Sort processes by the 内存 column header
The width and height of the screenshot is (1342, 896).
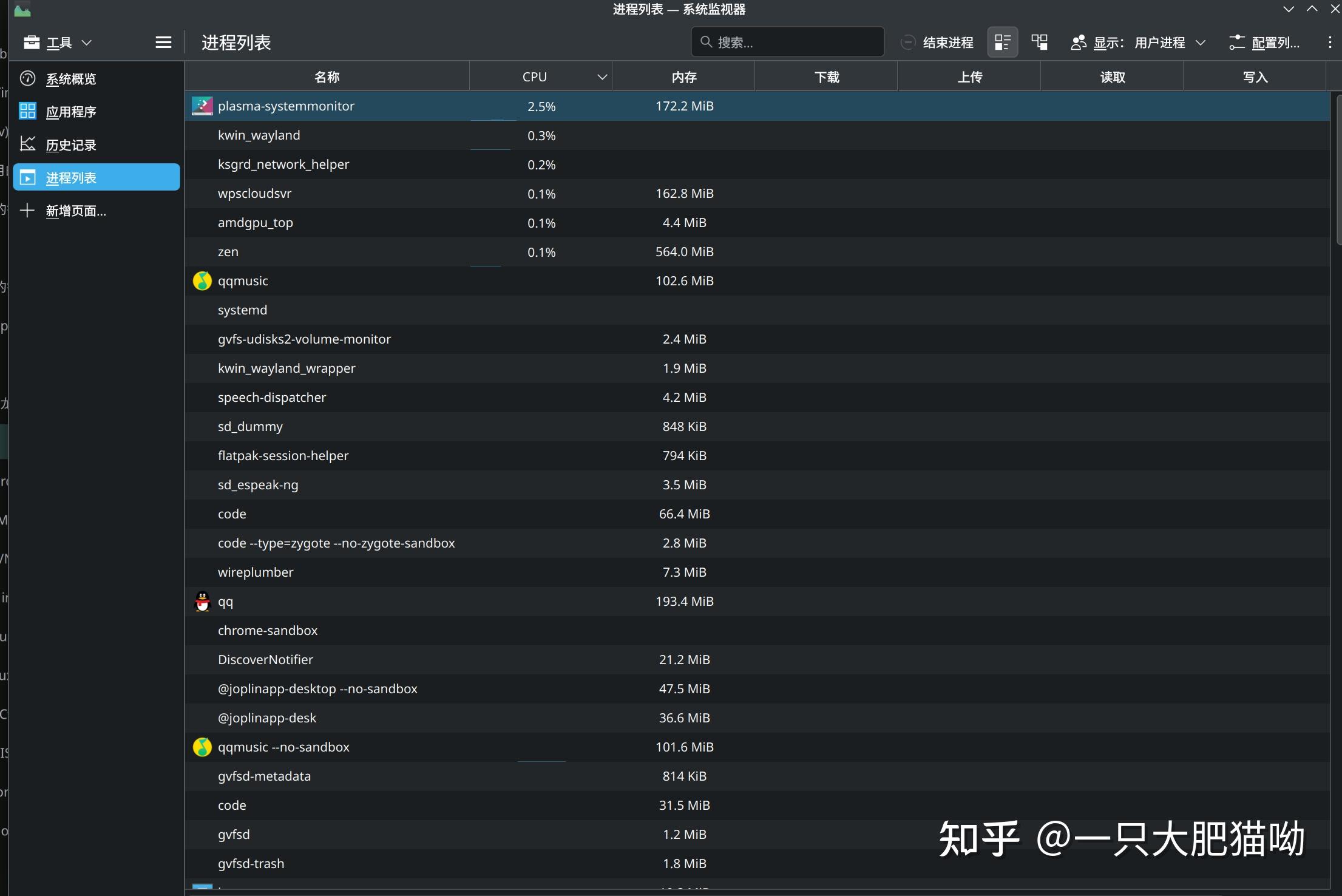[x=683, y=76]
